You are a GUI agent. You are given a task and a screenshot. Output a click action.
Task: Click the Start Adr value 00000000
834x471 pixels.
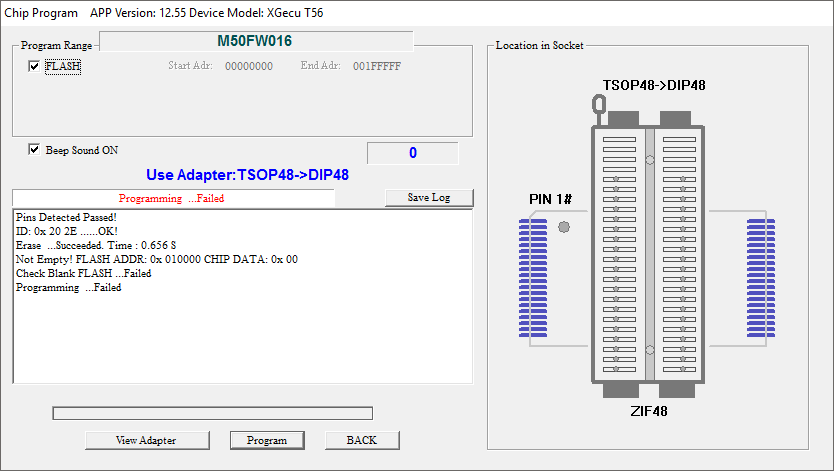(248, 66)
